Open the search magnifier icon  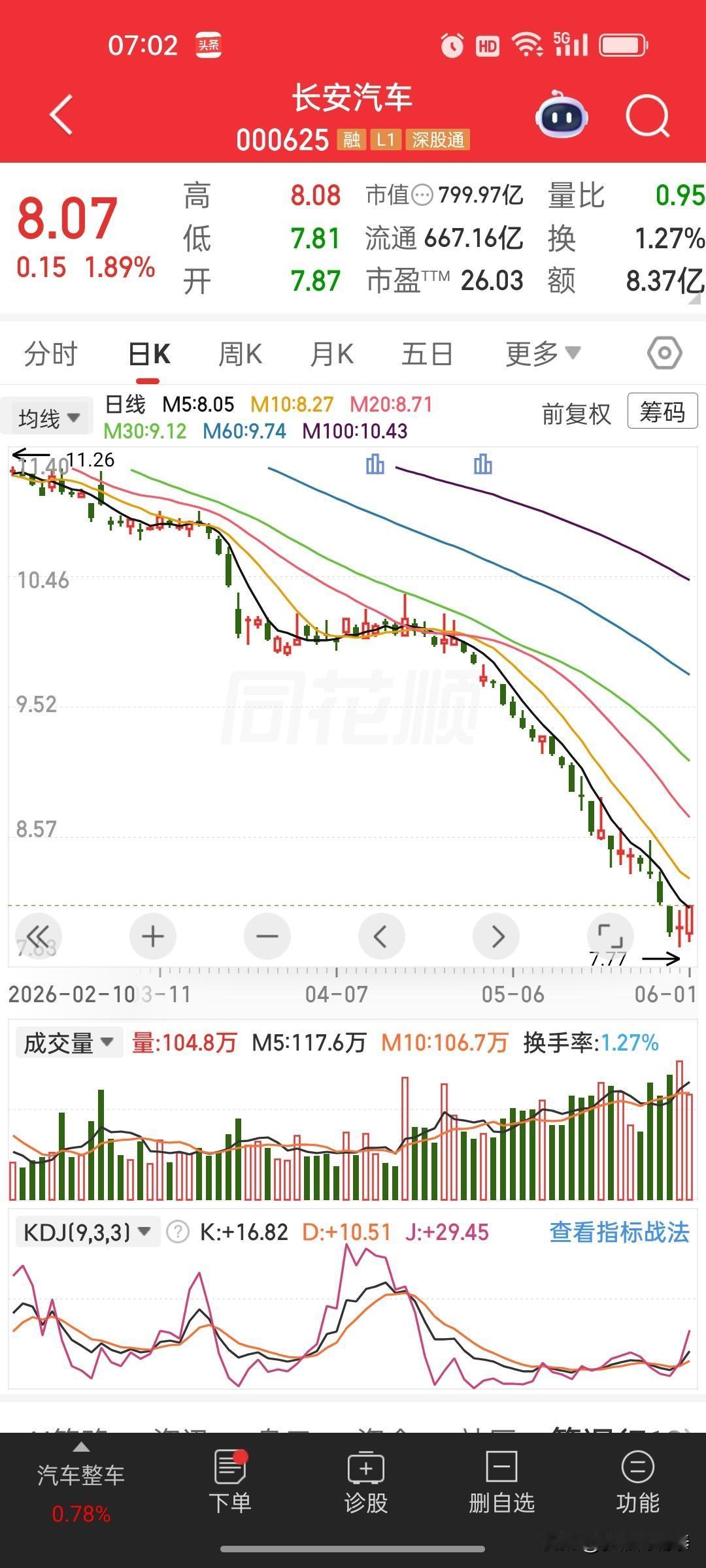[x=648, y=117]
